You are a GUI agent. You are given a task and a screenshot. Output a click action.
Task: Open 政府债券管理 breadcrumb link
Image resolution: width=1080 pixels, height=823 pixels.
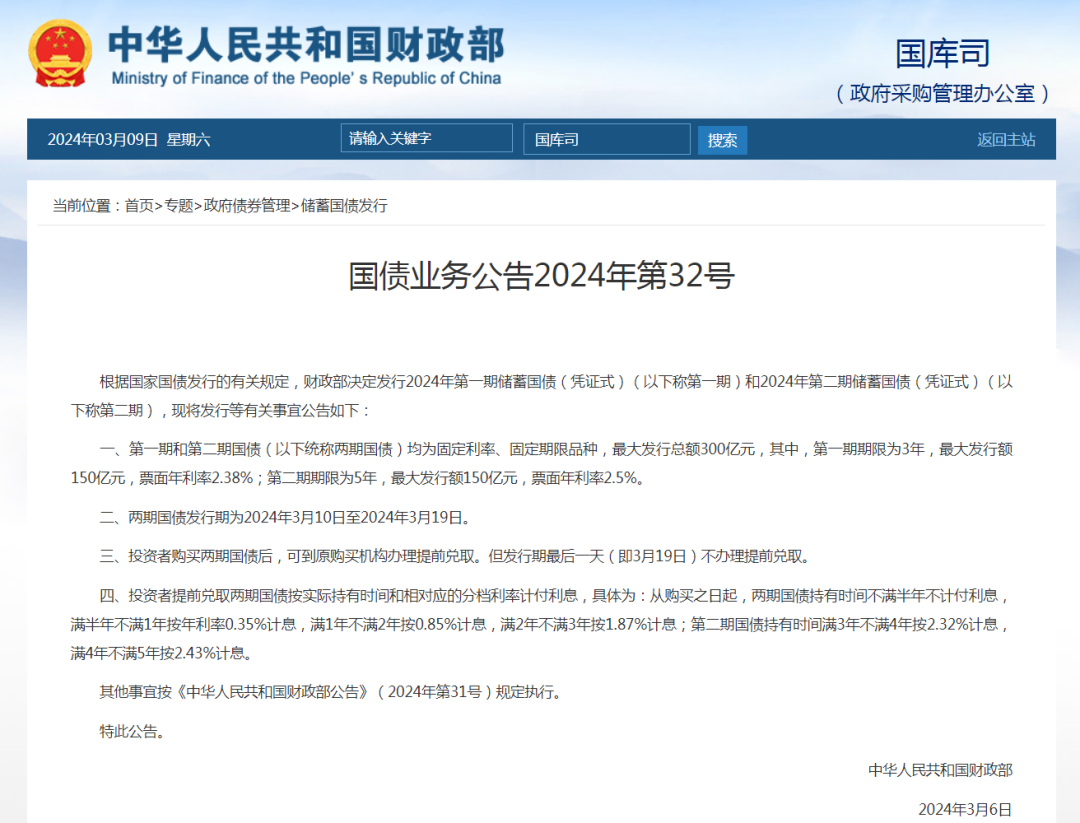pyautogui.click(x=247, y=206)
